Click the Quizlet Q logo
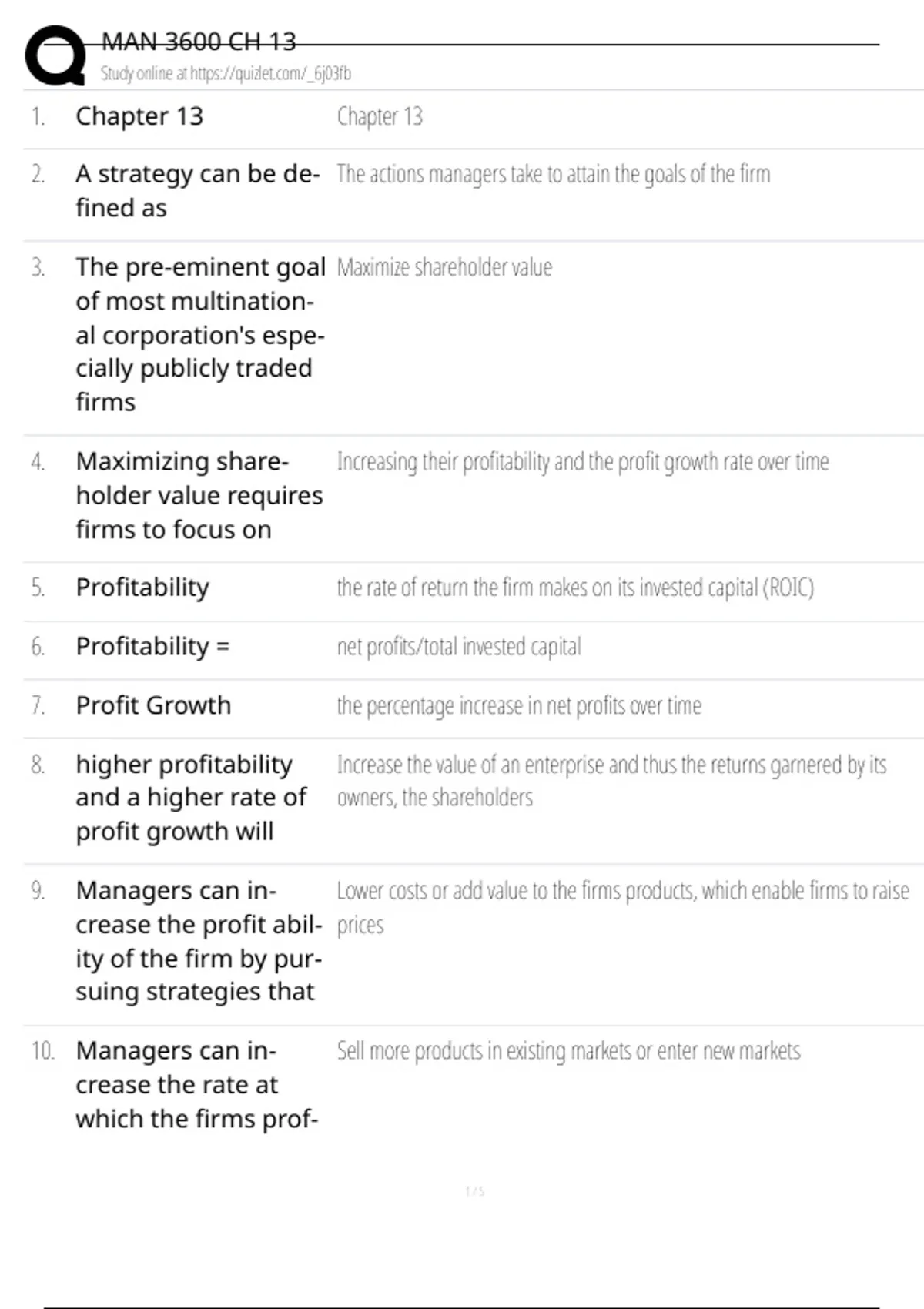Viewport: 924px width, 1309px height. pyautogui.click(x=55, y=55)
